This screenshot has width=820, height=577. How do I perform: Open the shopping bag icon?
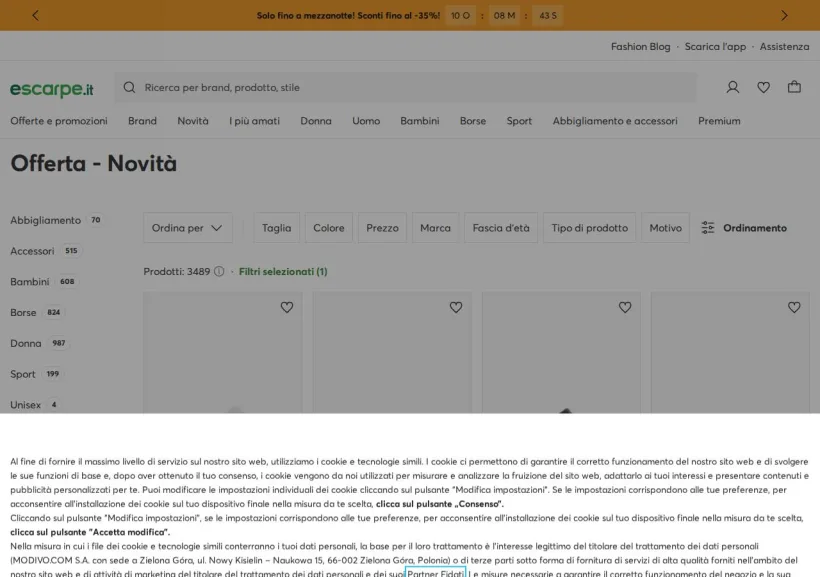(794, 87)
